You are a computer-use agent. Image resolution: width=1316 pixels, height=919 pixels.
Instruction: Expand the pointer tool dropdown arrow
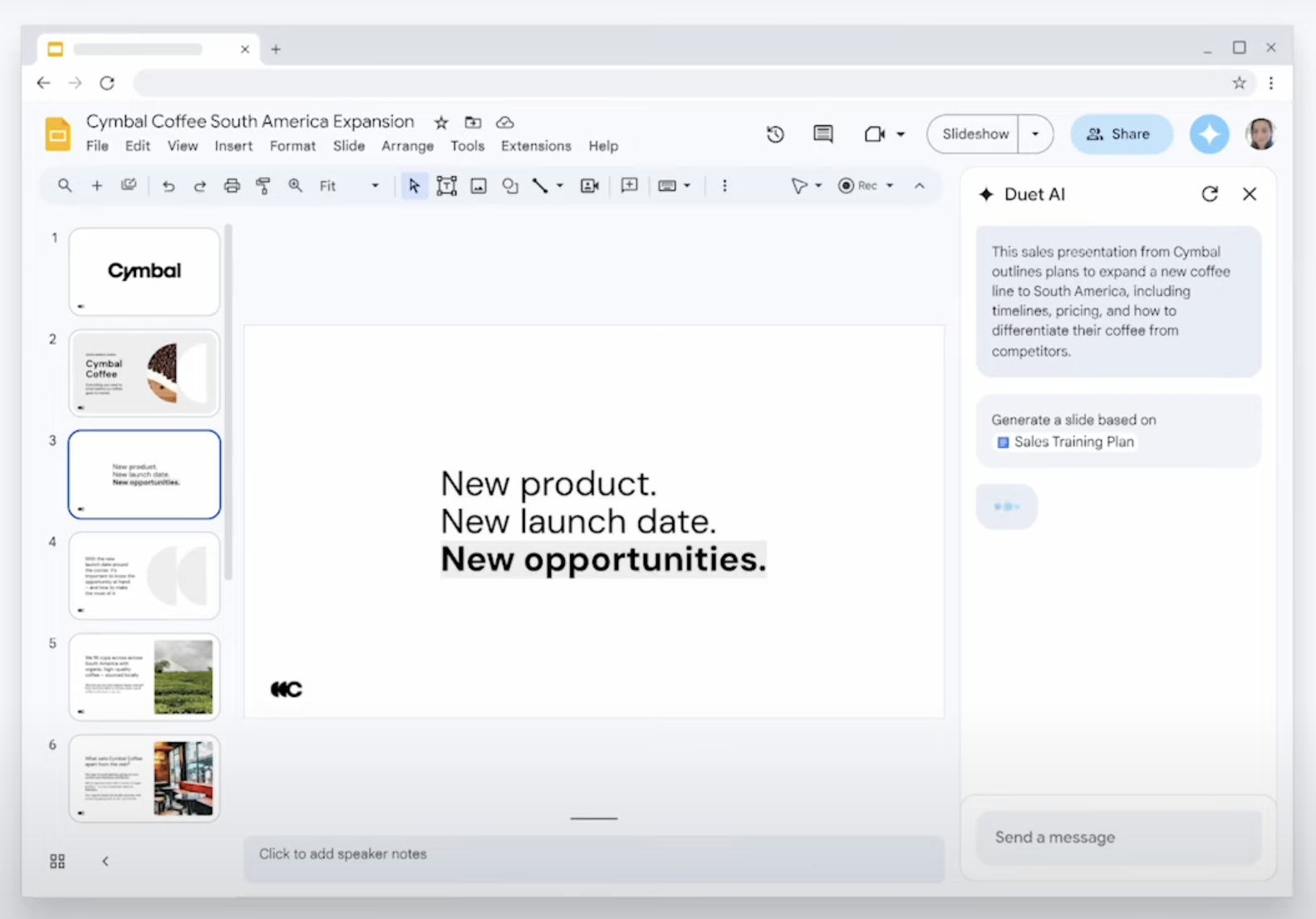pyautogui.click(x=818, y=186)
